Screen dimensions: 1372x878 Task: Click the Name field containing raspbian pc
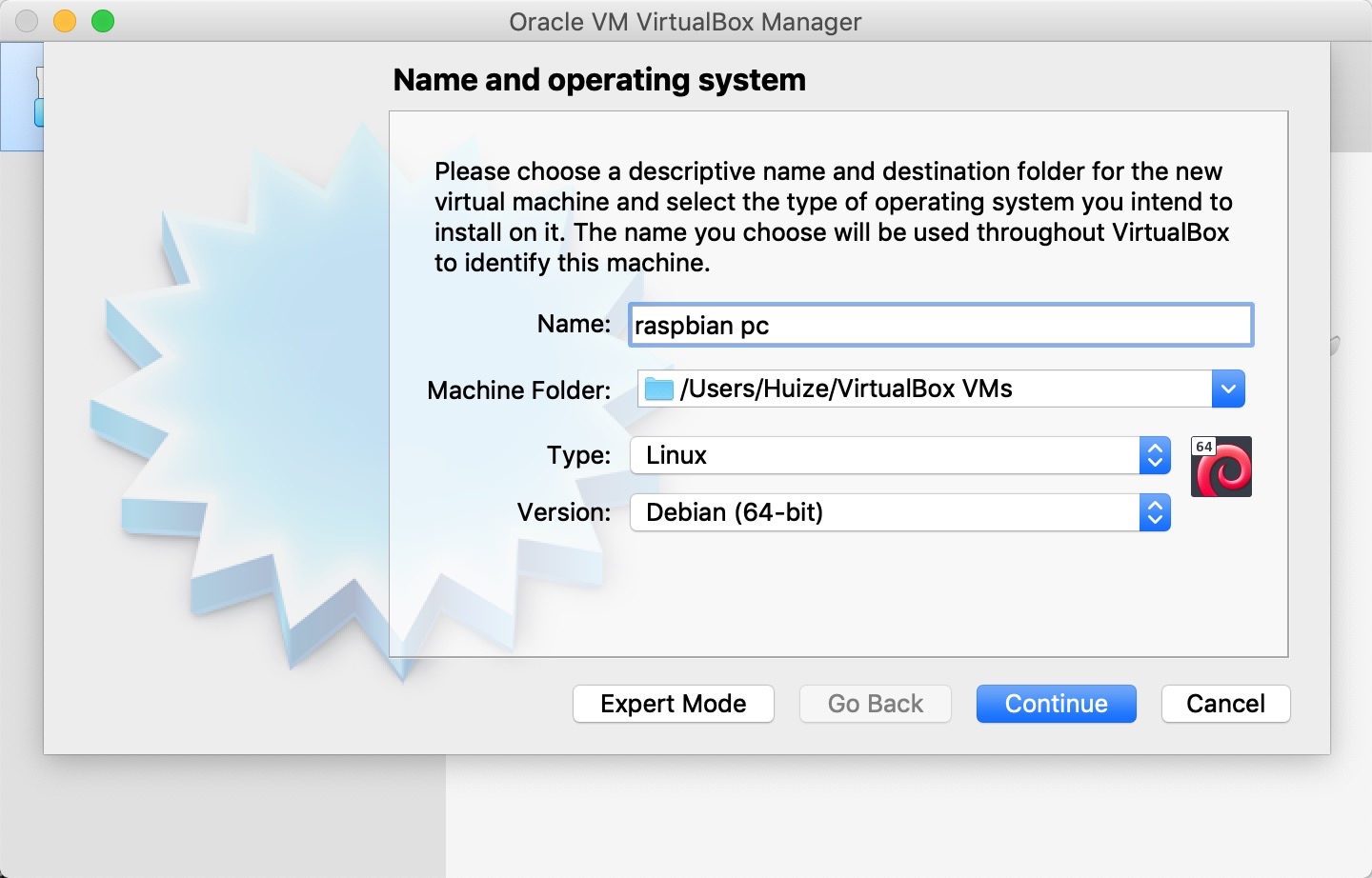coord(940,326)
